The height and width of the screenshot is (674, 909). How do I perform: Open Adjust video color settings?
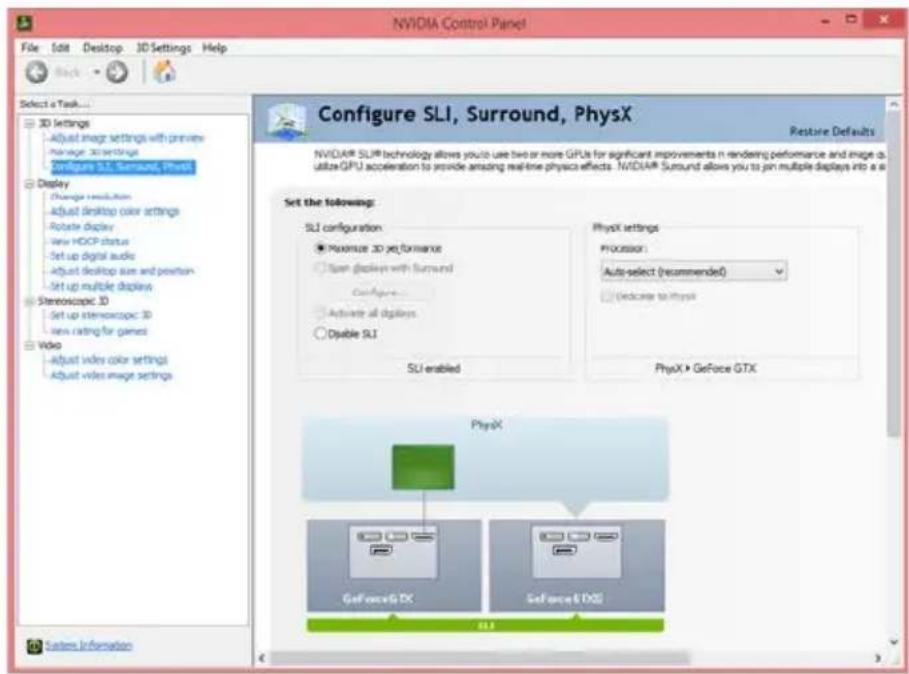(108, 360)
